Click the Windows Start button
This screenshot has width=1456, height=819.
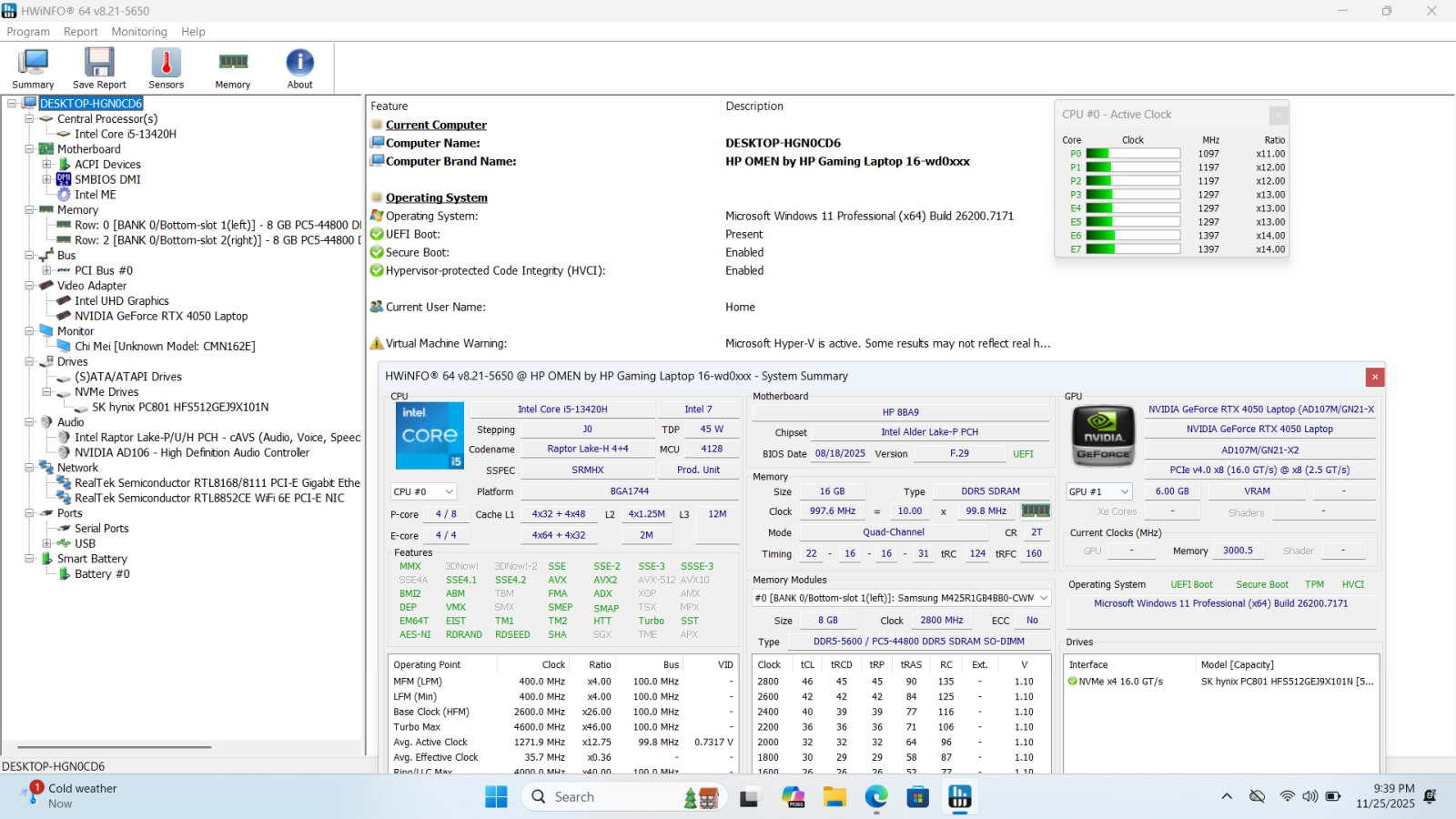click(496, 797)
